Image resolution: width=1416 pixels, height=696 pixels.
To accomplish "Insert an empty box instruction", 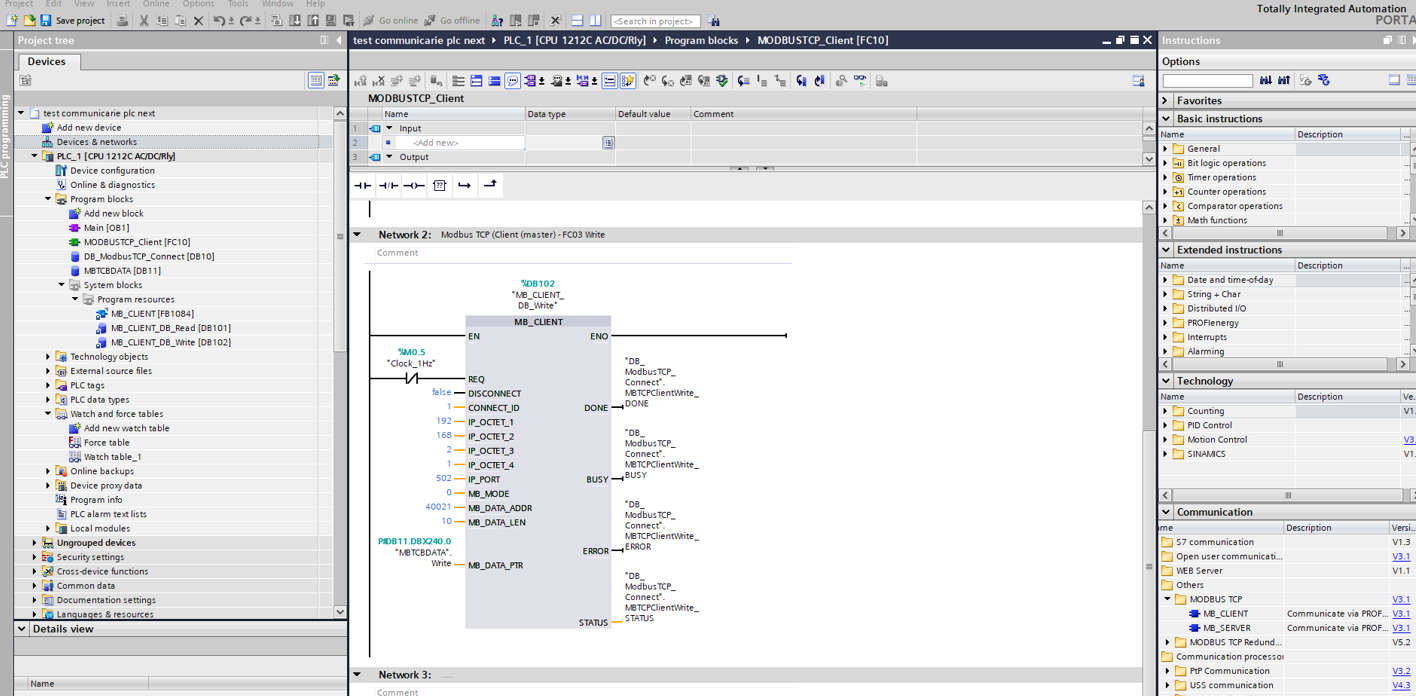I will click(439, 185).
